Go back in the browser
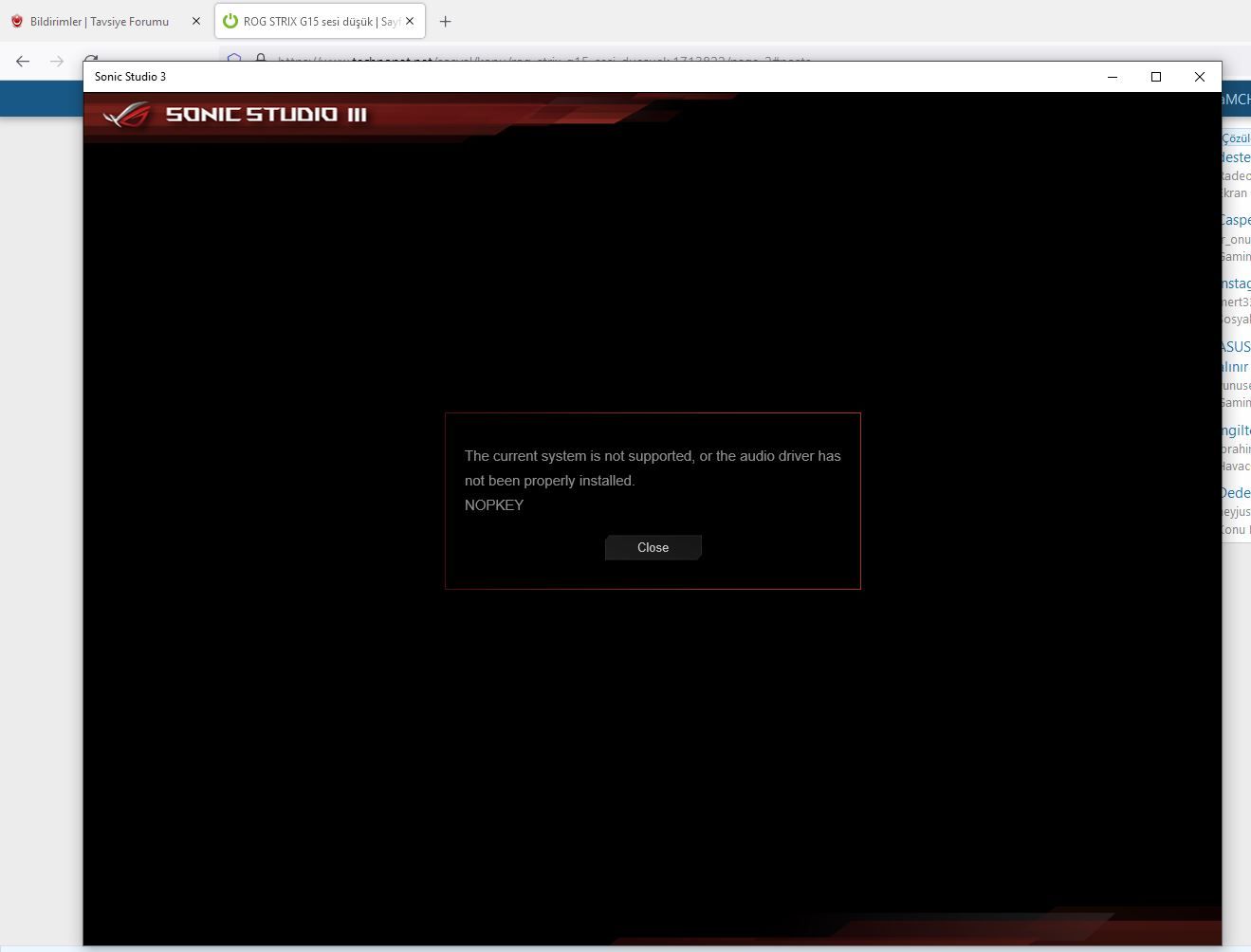The width and height of the screenshot is (1251, 952). [x=23, y=62]
